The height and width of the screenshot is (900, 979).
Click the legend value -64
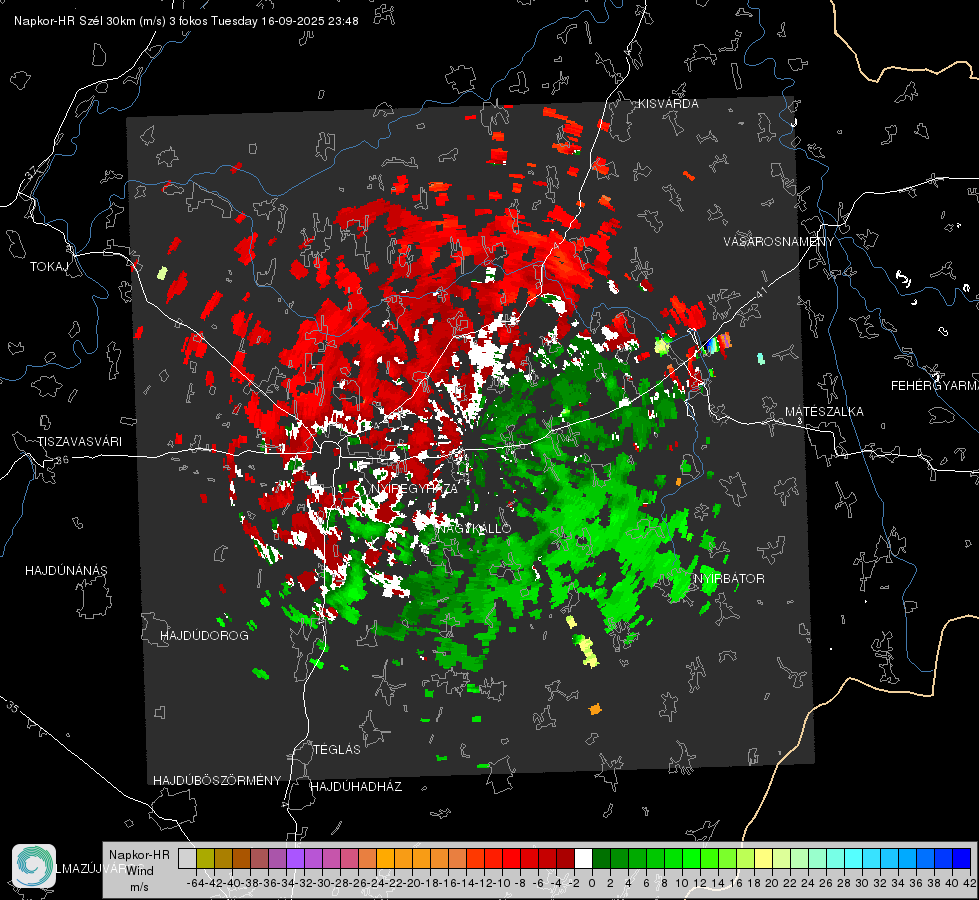coord(196,883)
